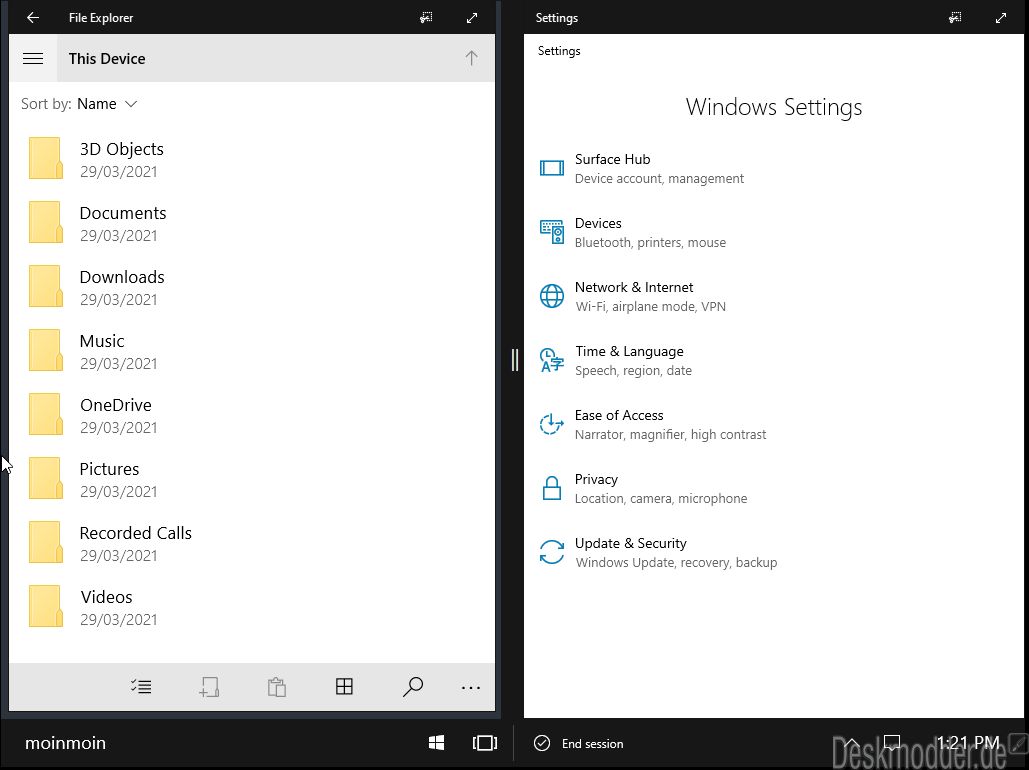Open the Pictures folder icon
This screenshot has height=770, width=1029.
(45, 478)
